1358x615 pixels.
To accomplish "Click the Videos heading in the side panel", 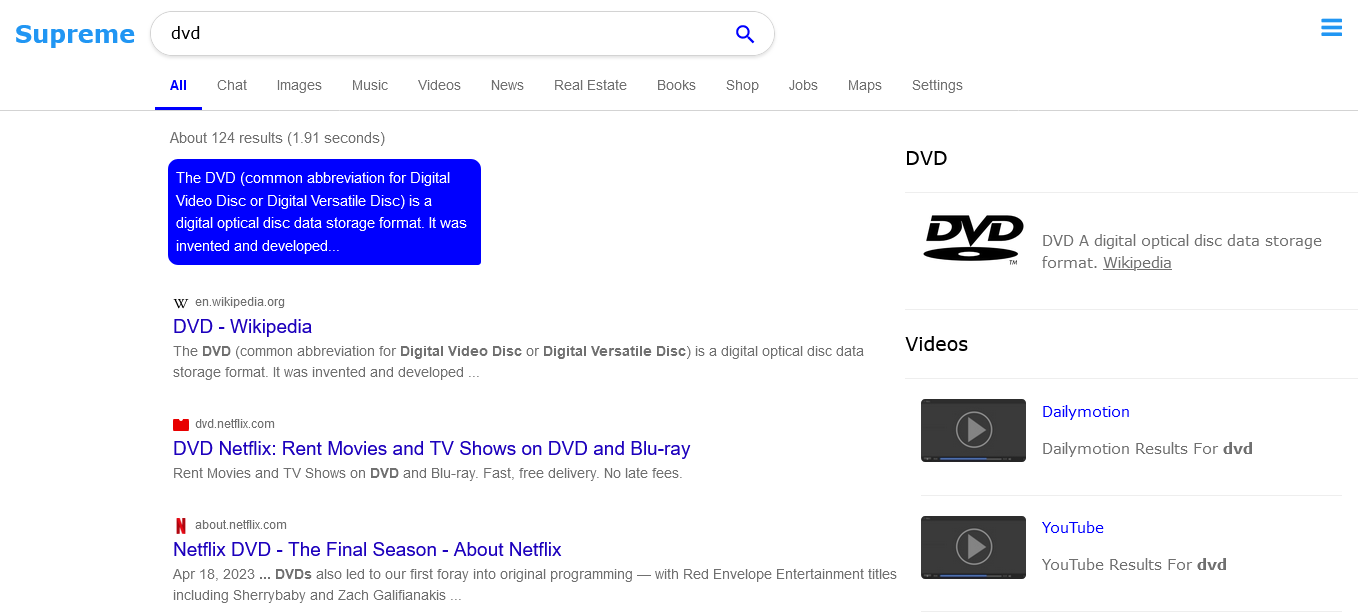I will coord(937,344).
